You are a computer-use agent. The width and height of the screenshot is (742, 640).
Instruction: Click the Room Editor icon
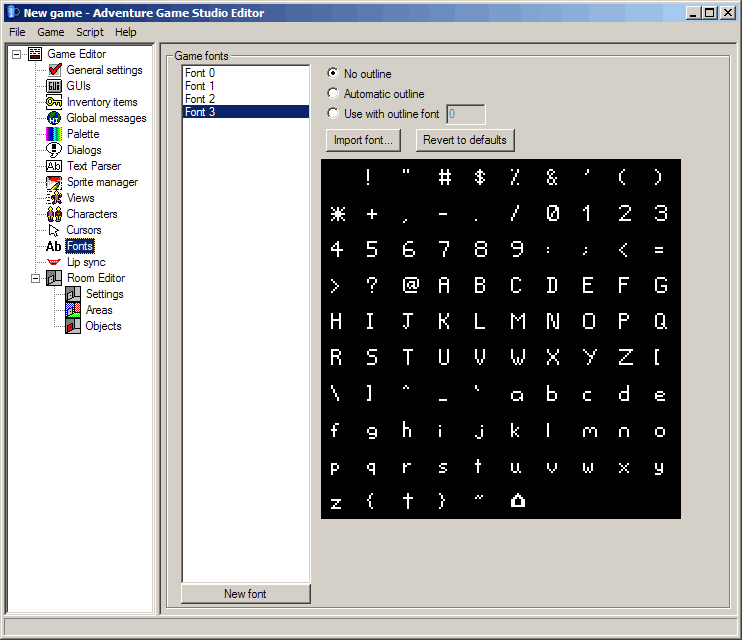[x=54, y=278]
